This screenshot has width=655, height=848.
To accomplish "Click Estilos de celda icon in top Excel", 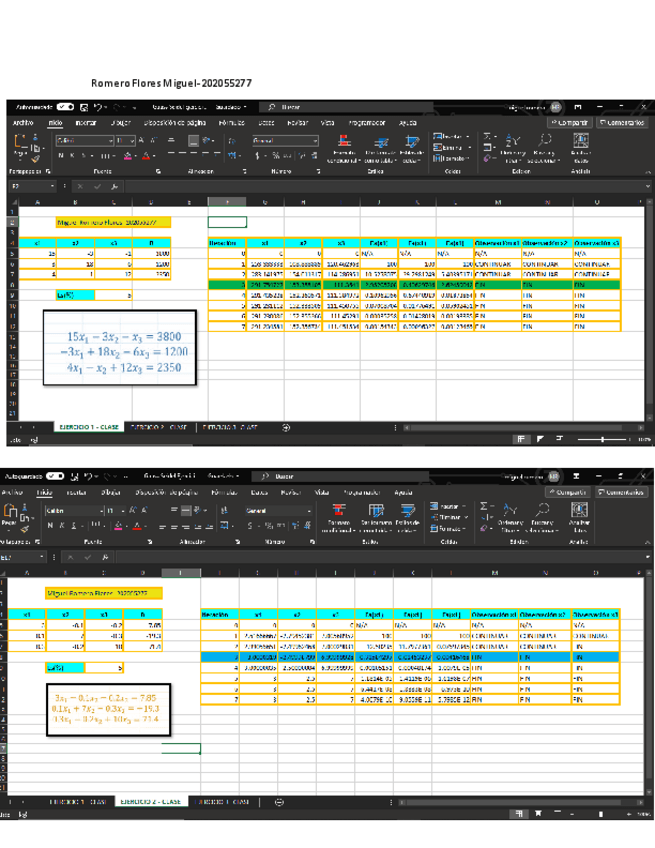I will 411,147.
